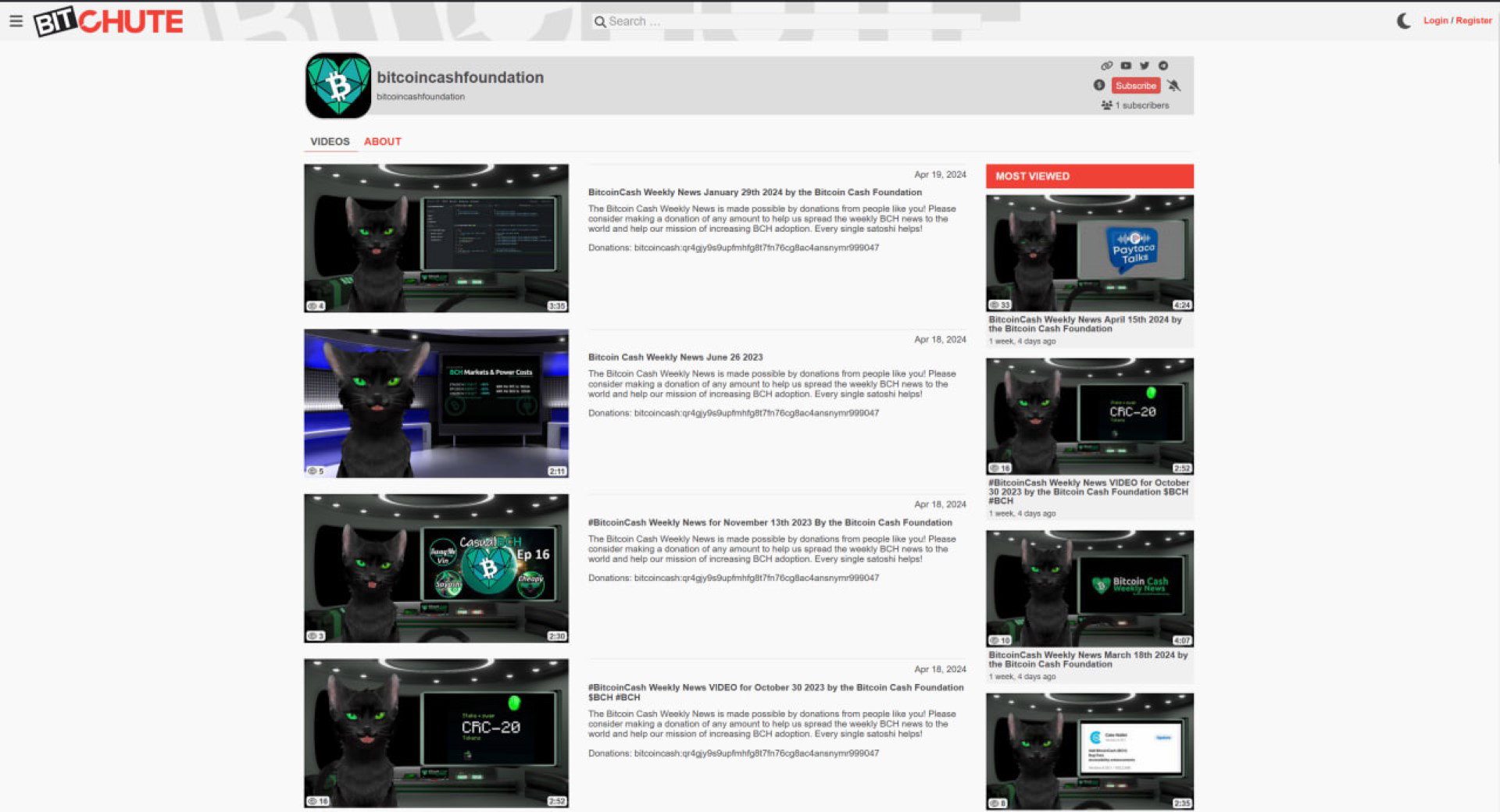This screenshot has width=1500, height=812.
Task: Open October 30 2023 title in main list
Action: pos(776,693)
